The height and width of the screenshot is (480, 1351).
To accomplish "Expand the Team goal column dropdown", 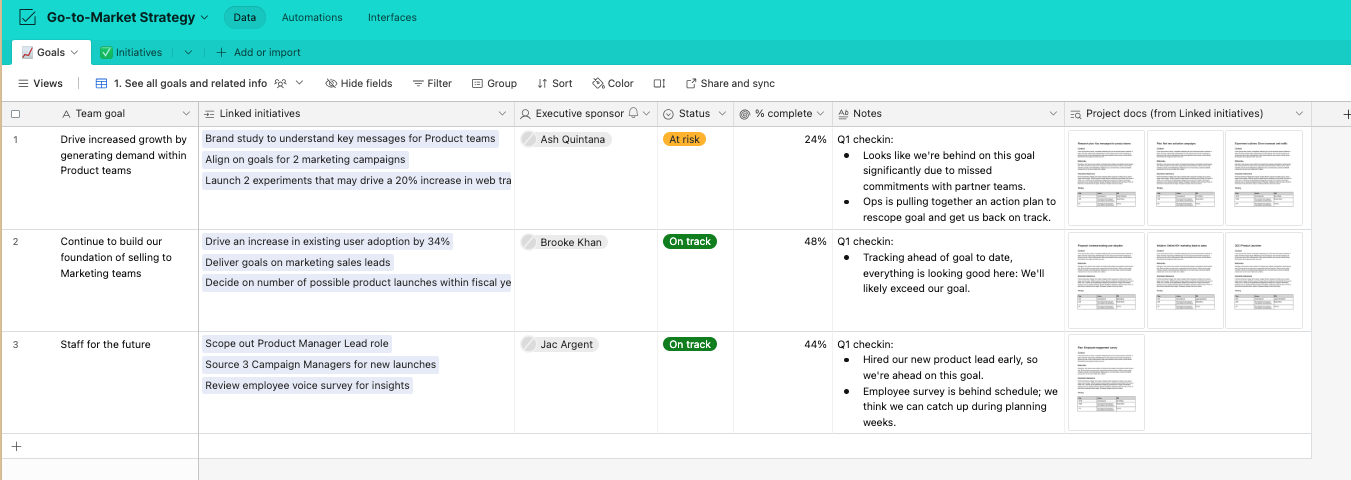I will [186, 114].
